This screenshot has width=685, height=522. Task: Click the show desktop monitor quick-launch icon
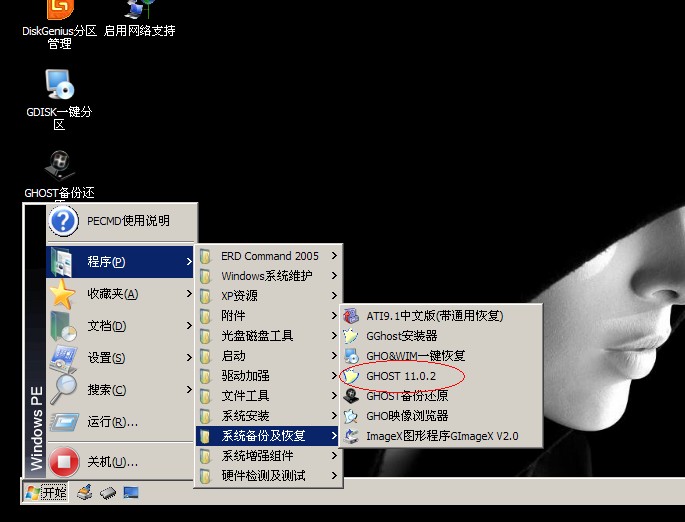click(131, 493)
